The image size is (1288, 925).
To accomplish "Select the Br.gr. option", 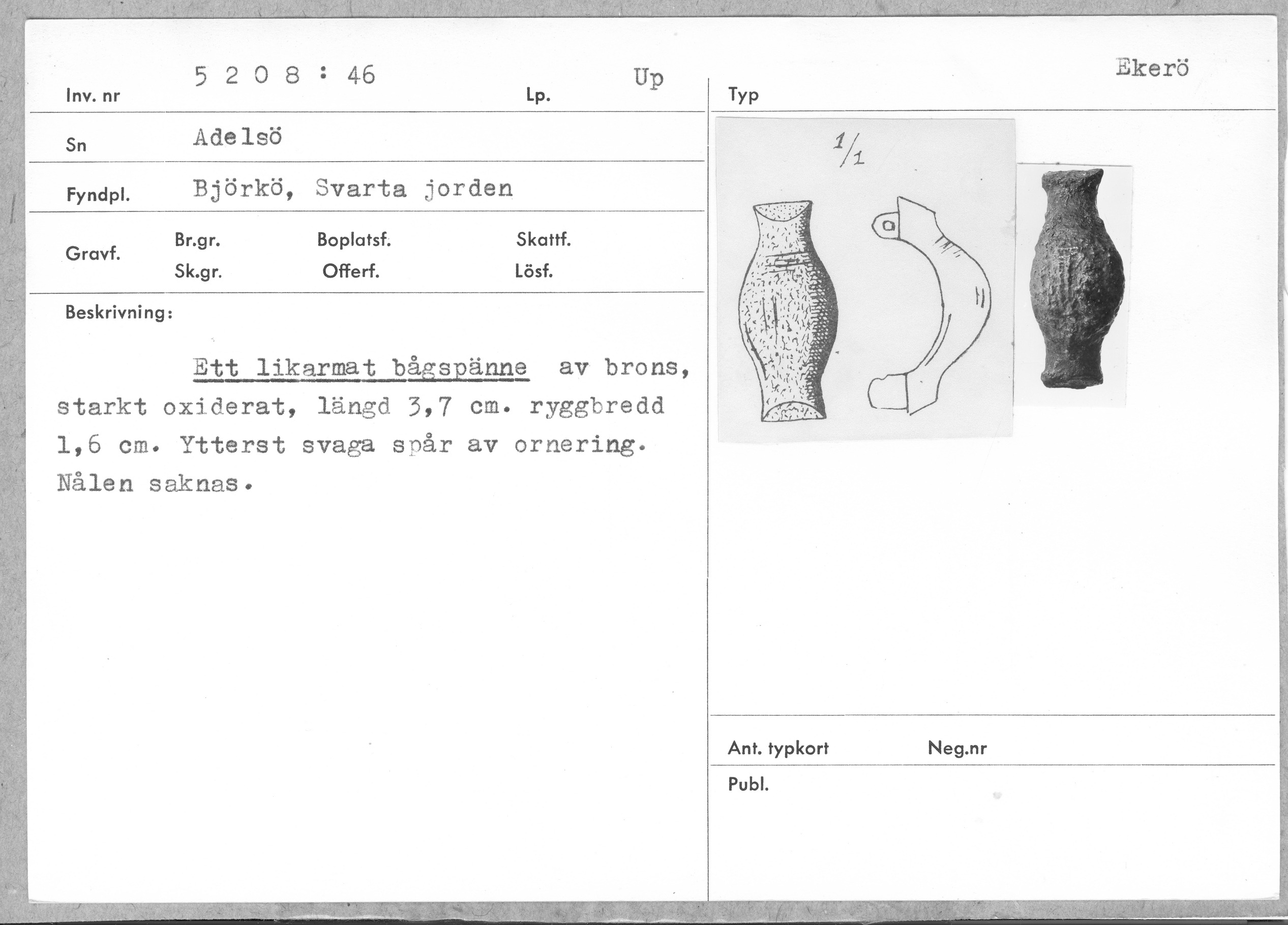I will pos(197,240).
